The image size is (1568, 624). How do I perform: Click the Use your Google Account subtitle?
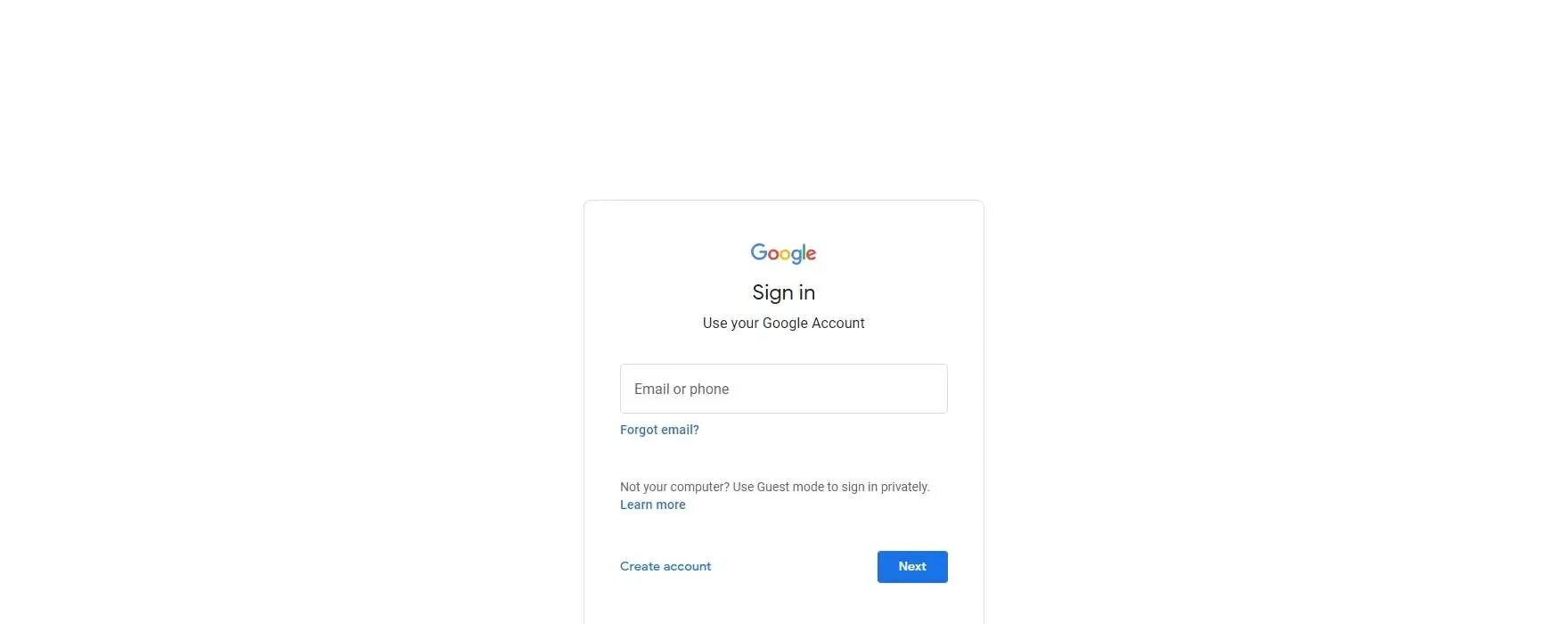pyautogui.click(x=783, y=323)
